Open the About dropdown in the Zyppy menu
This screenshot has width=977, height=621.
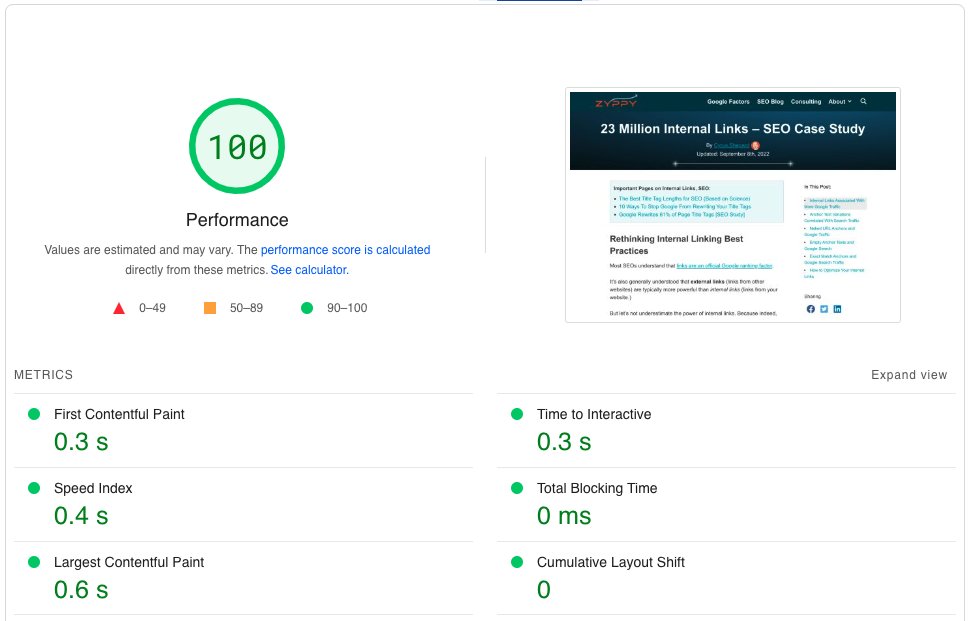pos(838,101)
